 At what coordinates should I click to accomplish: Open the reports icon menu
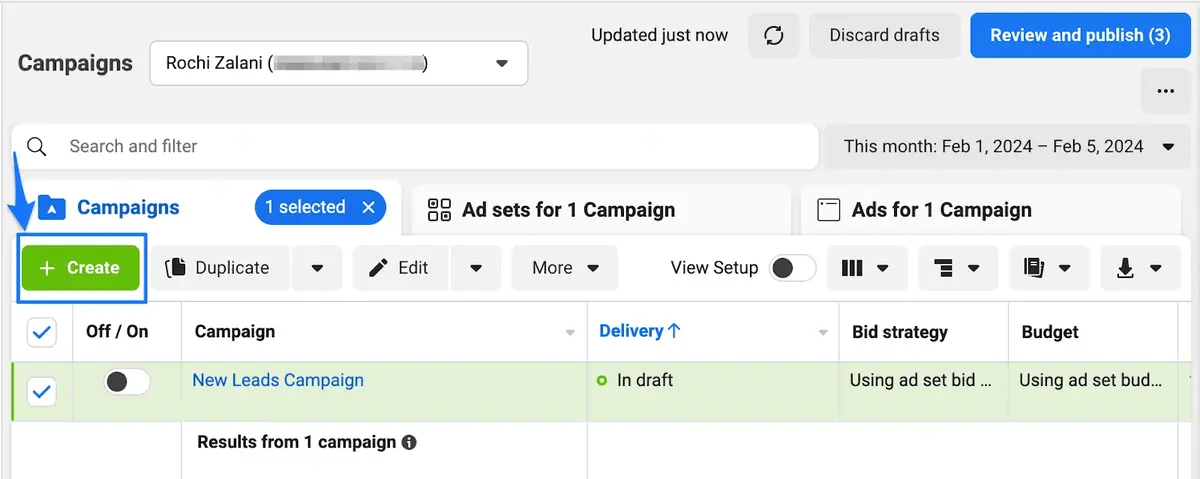[1048, 268]
